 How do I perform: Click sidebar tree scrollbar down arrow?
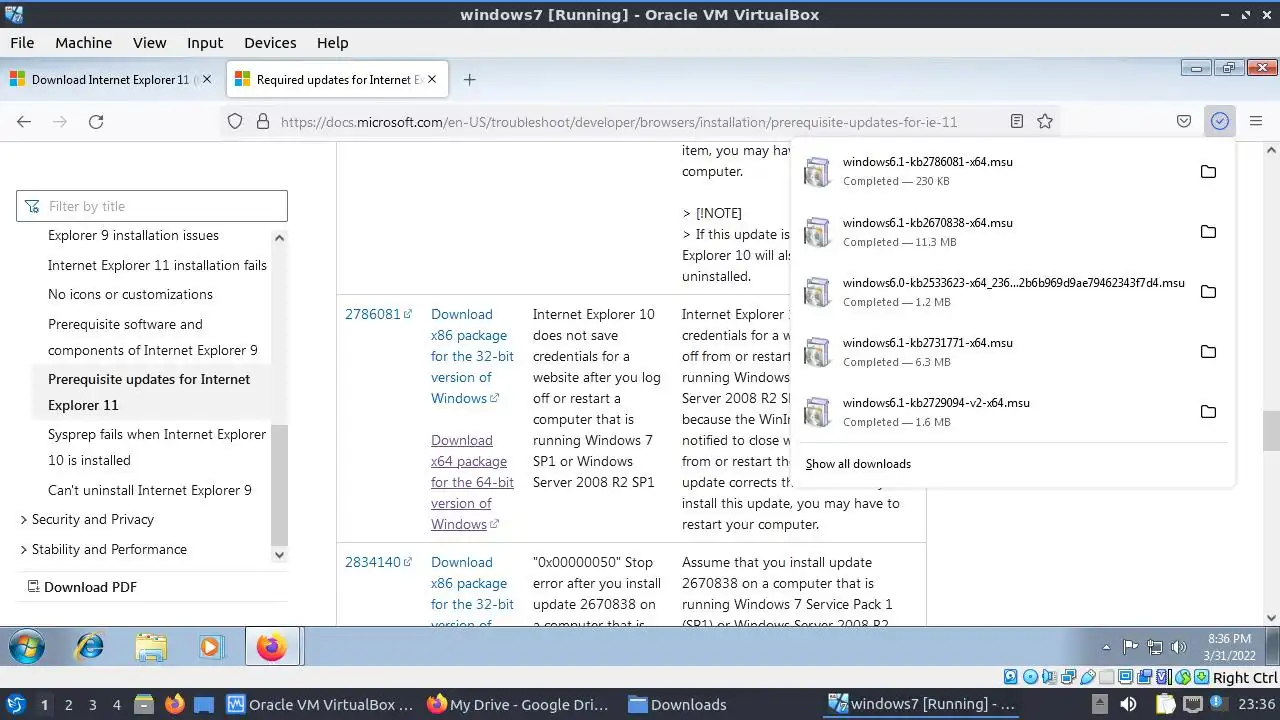coord(279,554)
